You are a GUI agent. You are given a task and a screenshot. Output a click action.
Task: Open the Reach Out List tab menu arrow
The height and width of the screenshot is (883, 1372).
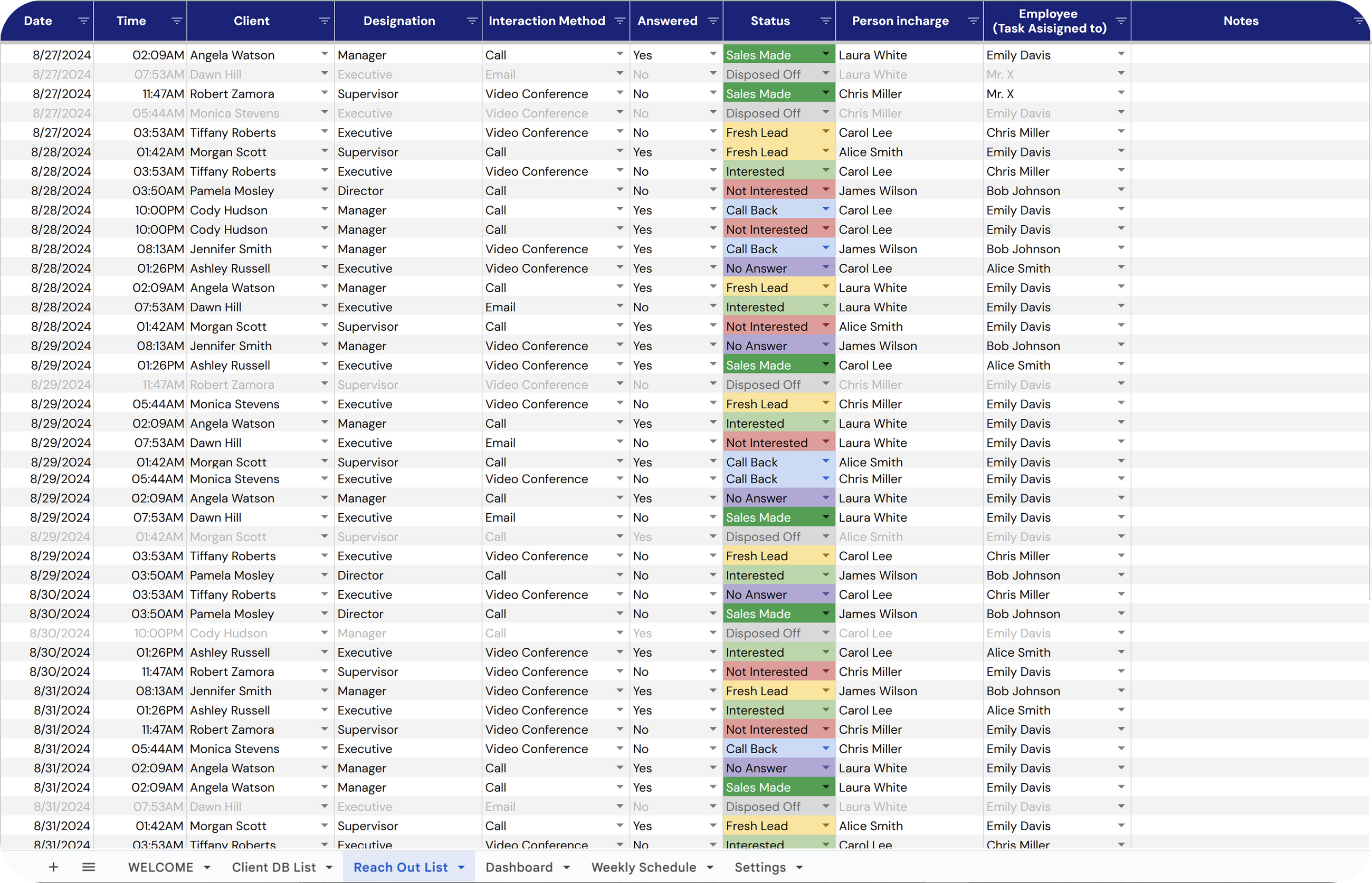coord(461,868)
